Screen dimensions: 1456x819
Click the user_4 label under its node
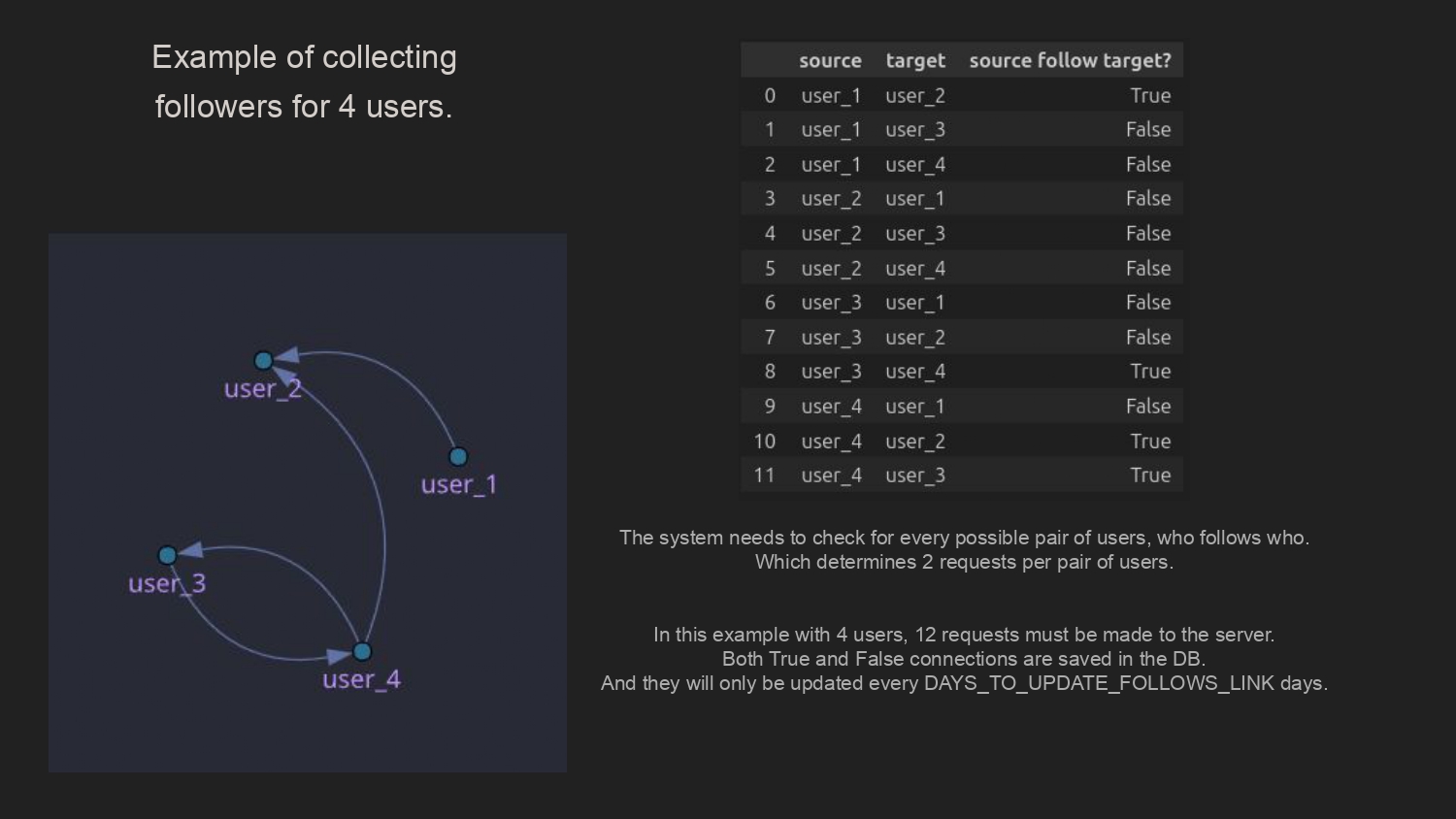[x=361, y=679]
